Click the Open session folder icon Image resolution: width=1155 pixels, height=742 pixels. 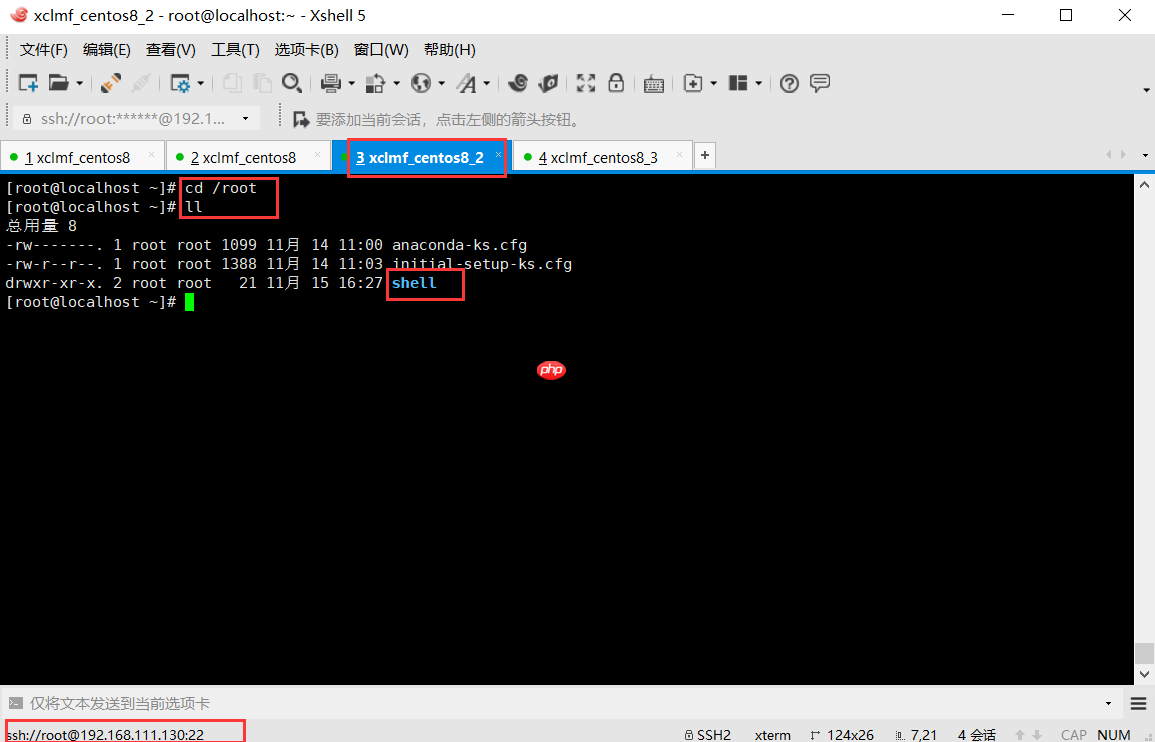pyautogui.click(x=59, y=83)
